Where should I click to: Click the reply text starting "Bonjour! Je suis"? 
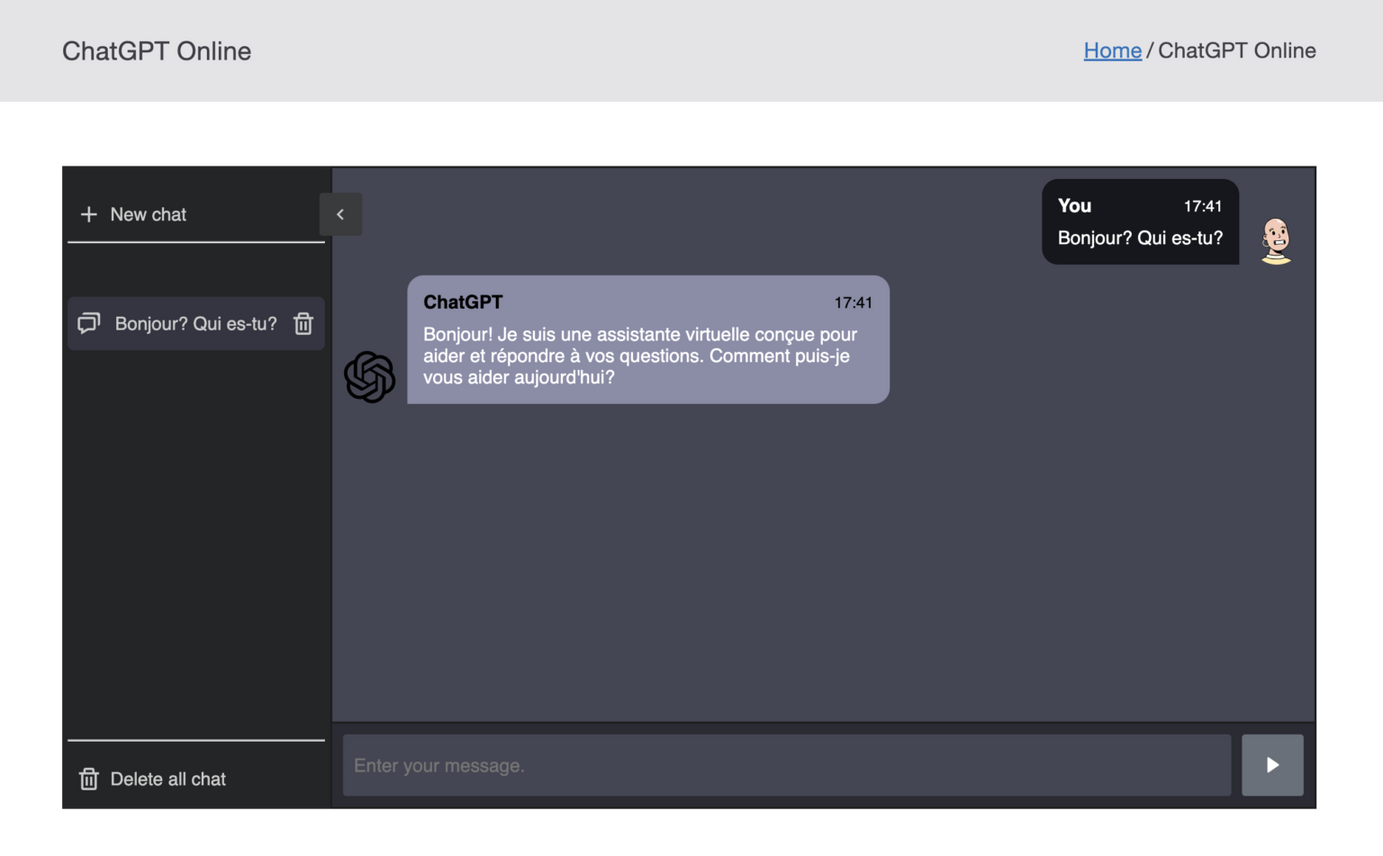pyautogui.click(x=640, y=356)
